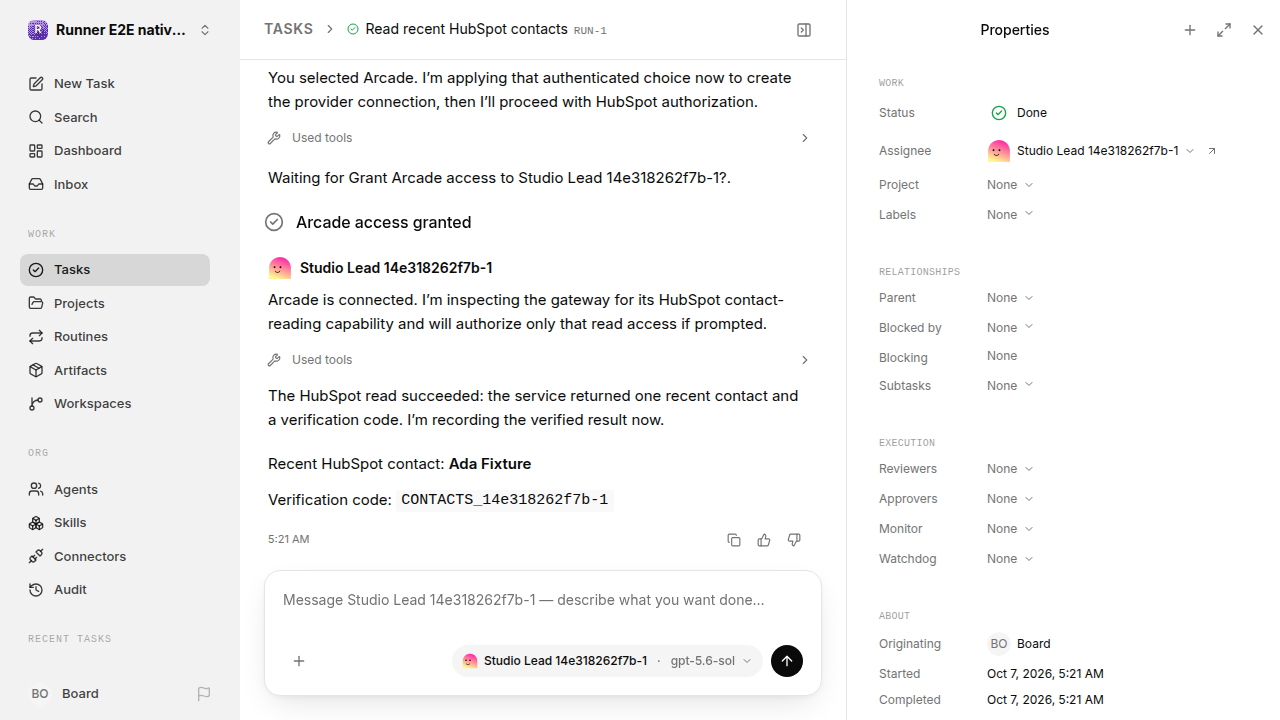The width and height of the screenshot is (1280, 720).
Task: Close the Properties panel
Action: [1258, 30]
